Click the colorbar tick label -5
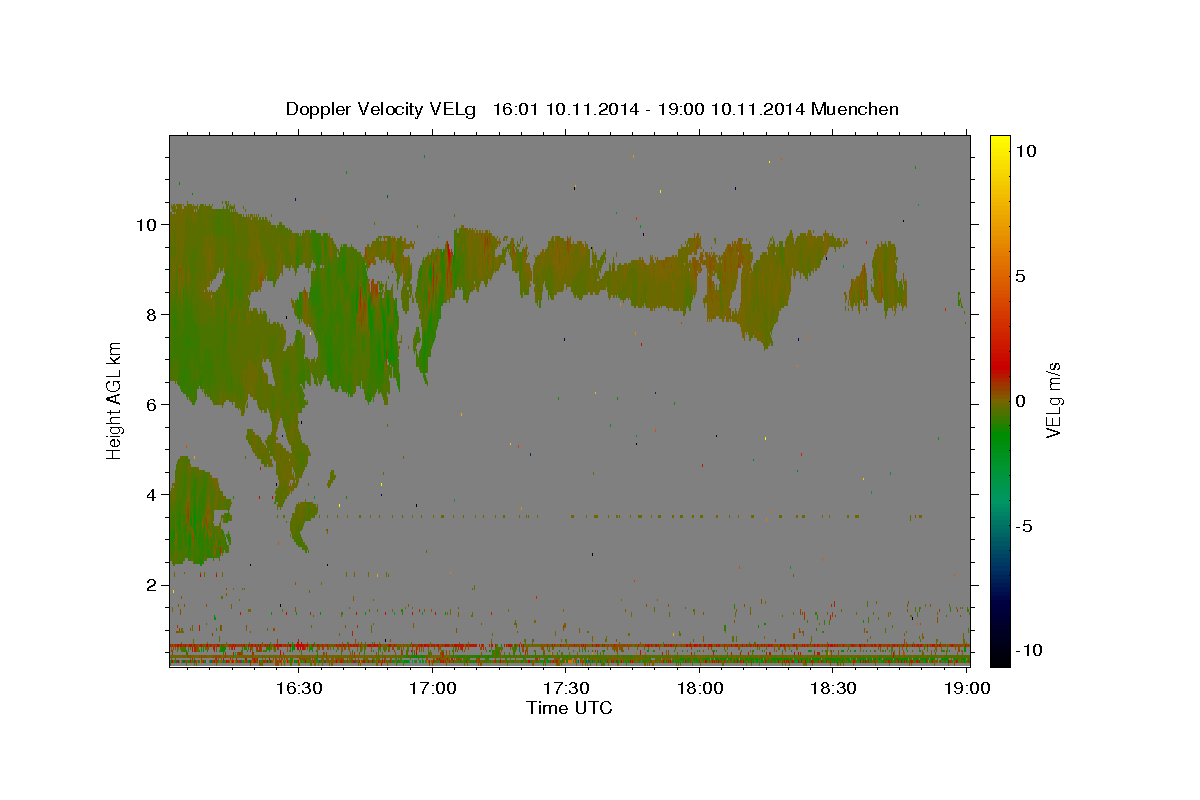The height and width of the screenshot is (800, 1200). tap(1025, 526)
